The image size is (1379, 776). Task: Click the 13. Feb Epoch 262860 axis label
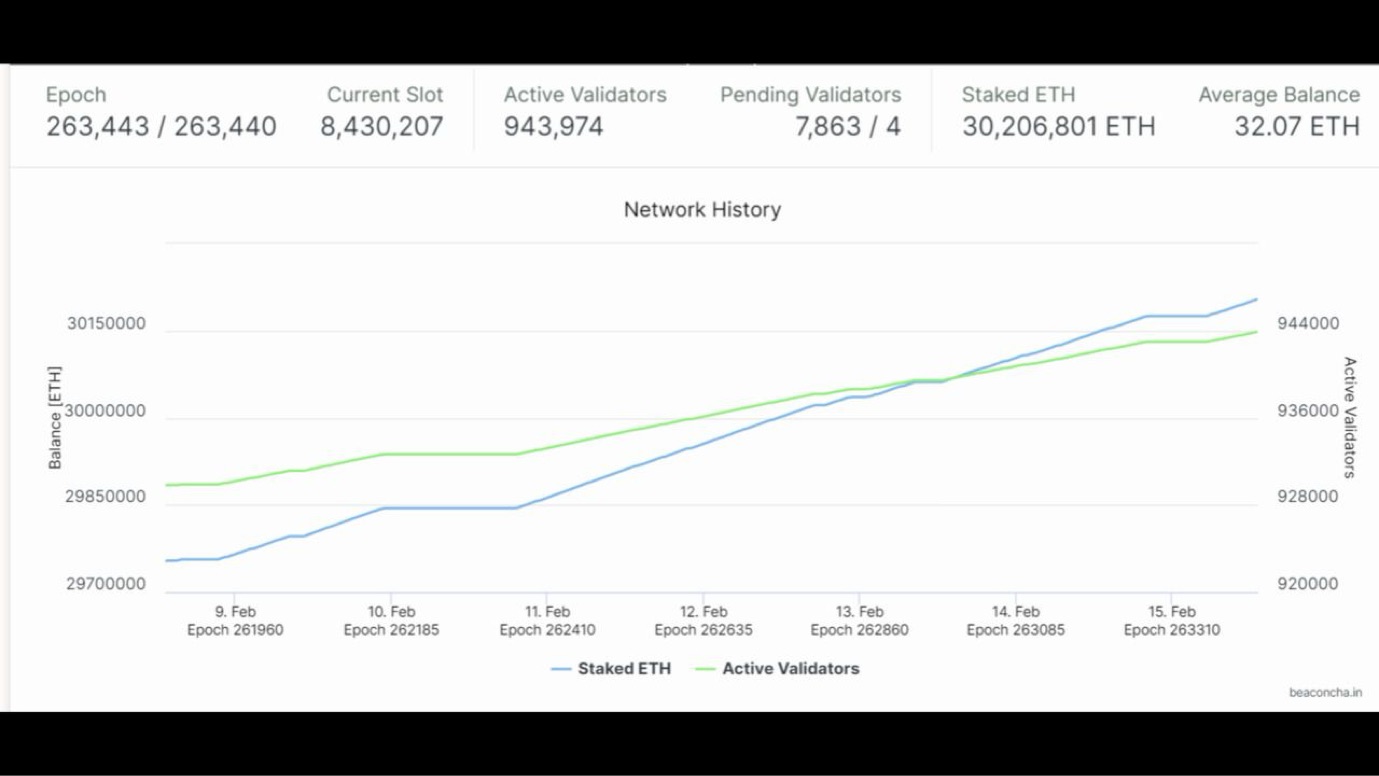[x=859, y=620]
